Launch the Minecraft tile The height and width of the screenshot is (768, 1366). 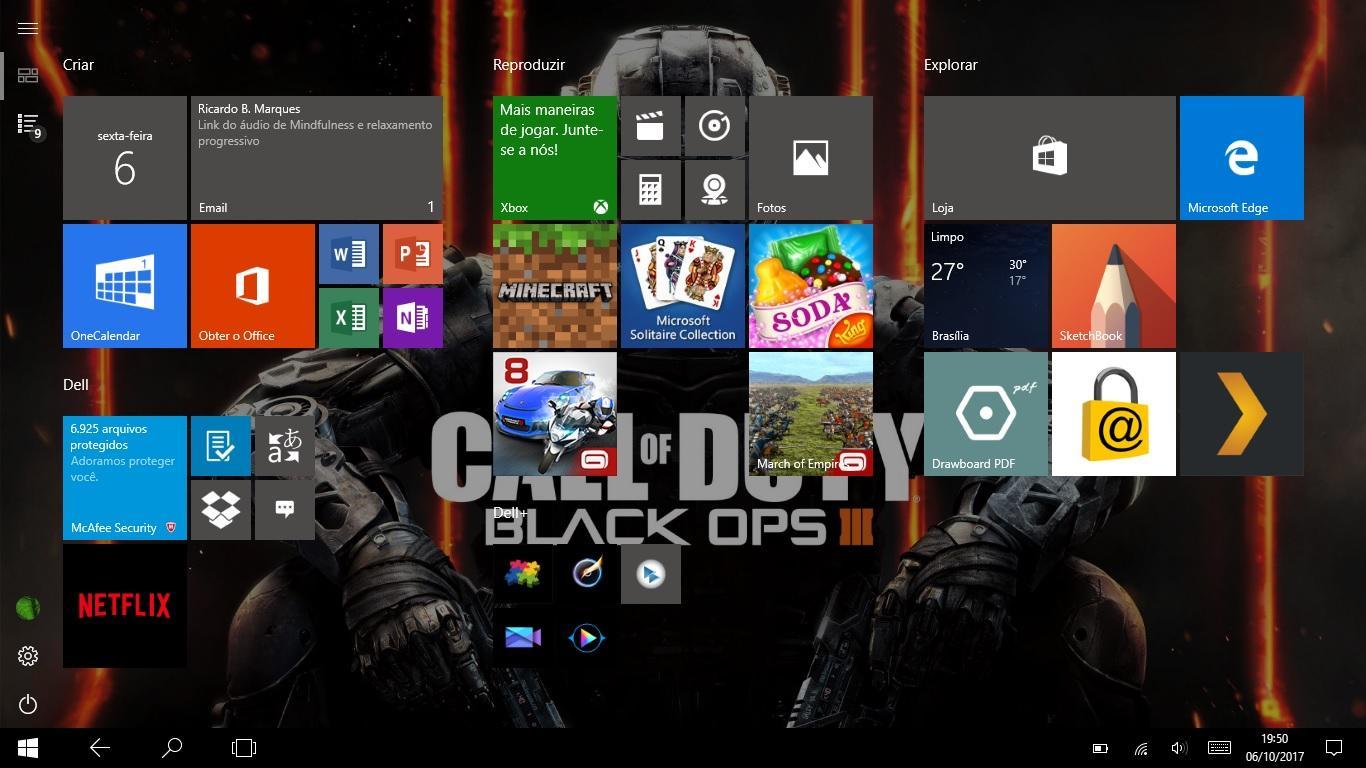(x=555, y=286)
